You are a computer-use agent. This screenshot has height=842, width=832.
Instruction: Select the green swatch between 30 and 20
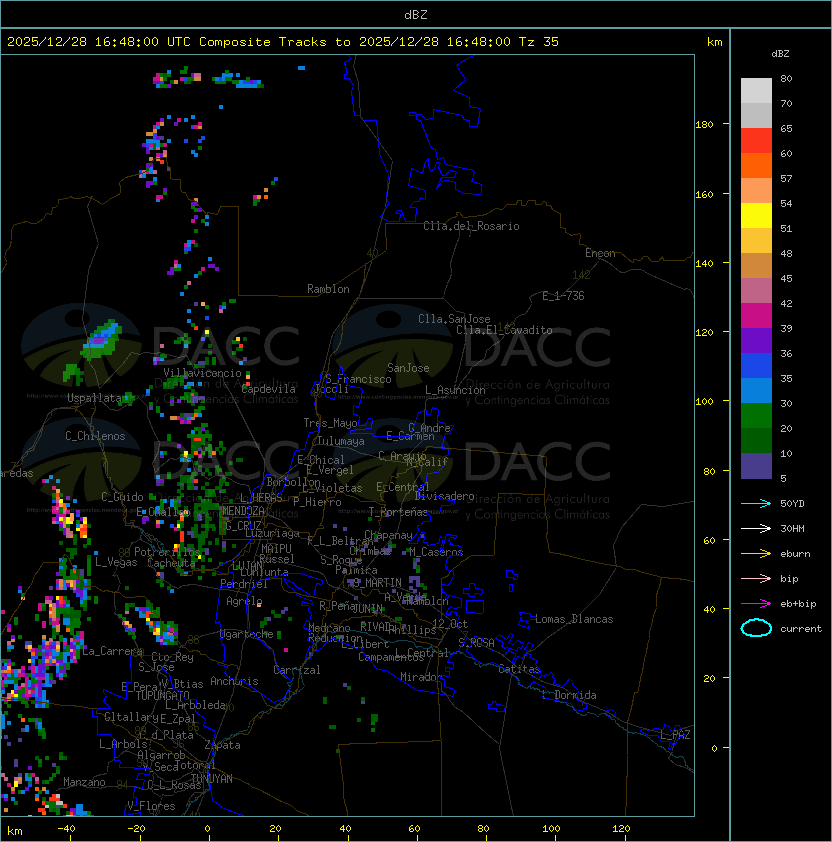pyautogui.click(x=756, y=416)
